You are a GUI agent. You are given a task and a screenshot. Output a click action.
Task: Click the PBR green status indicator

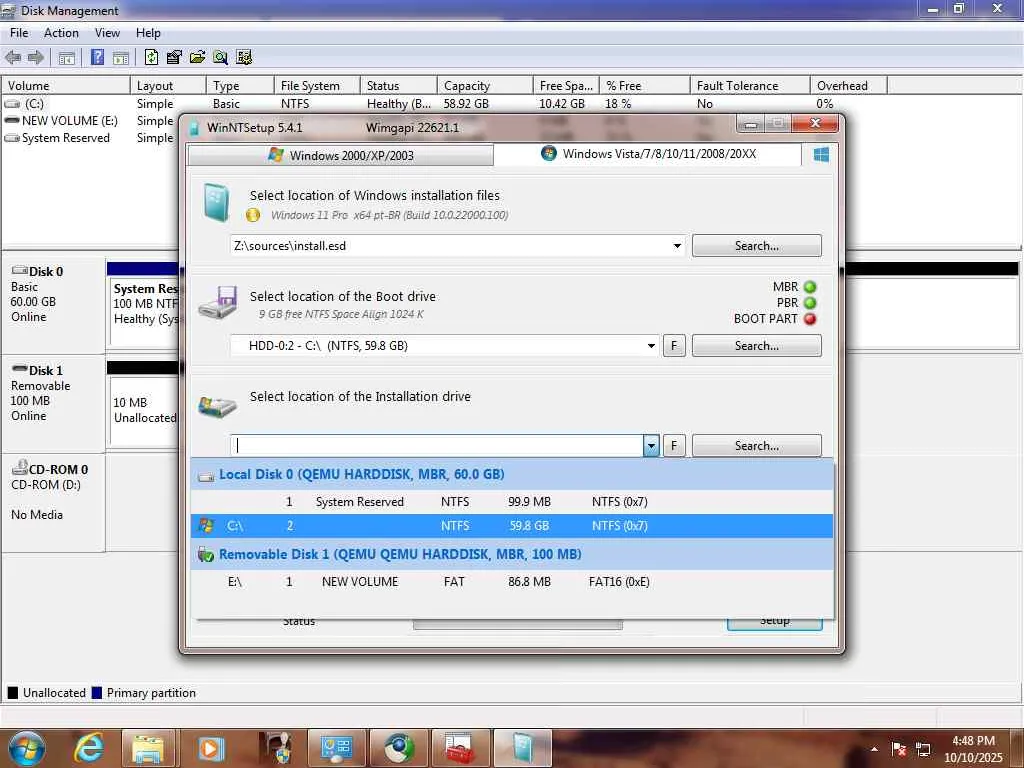click(x=810, y=303)
